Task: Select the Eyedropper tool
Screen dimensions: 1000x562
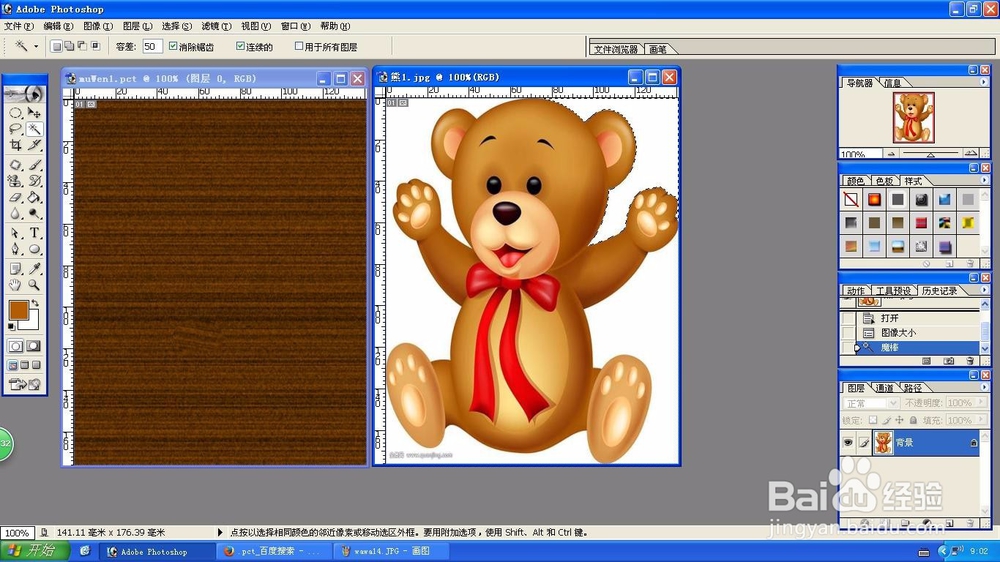Action: [x=34, y=269]
